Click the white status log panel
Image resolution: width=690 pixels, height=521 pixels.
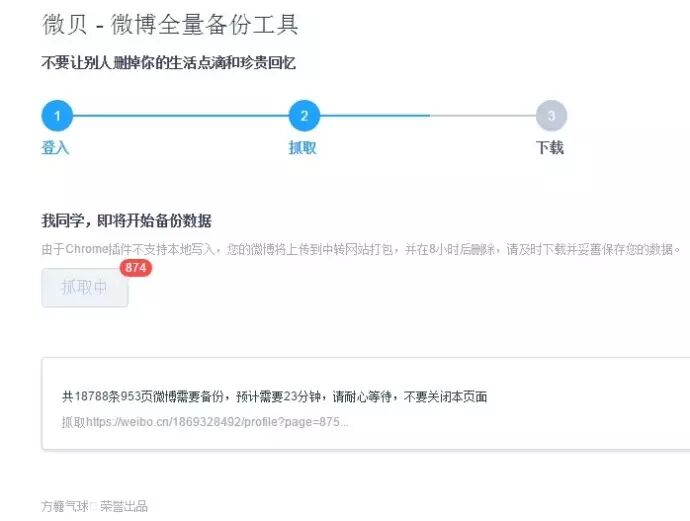click(x=366, y=404)
